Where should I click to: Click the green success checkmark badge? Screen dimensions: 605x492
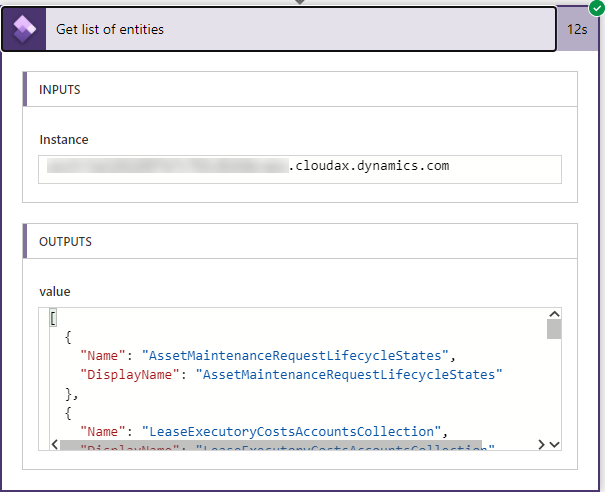pos(597,8)
